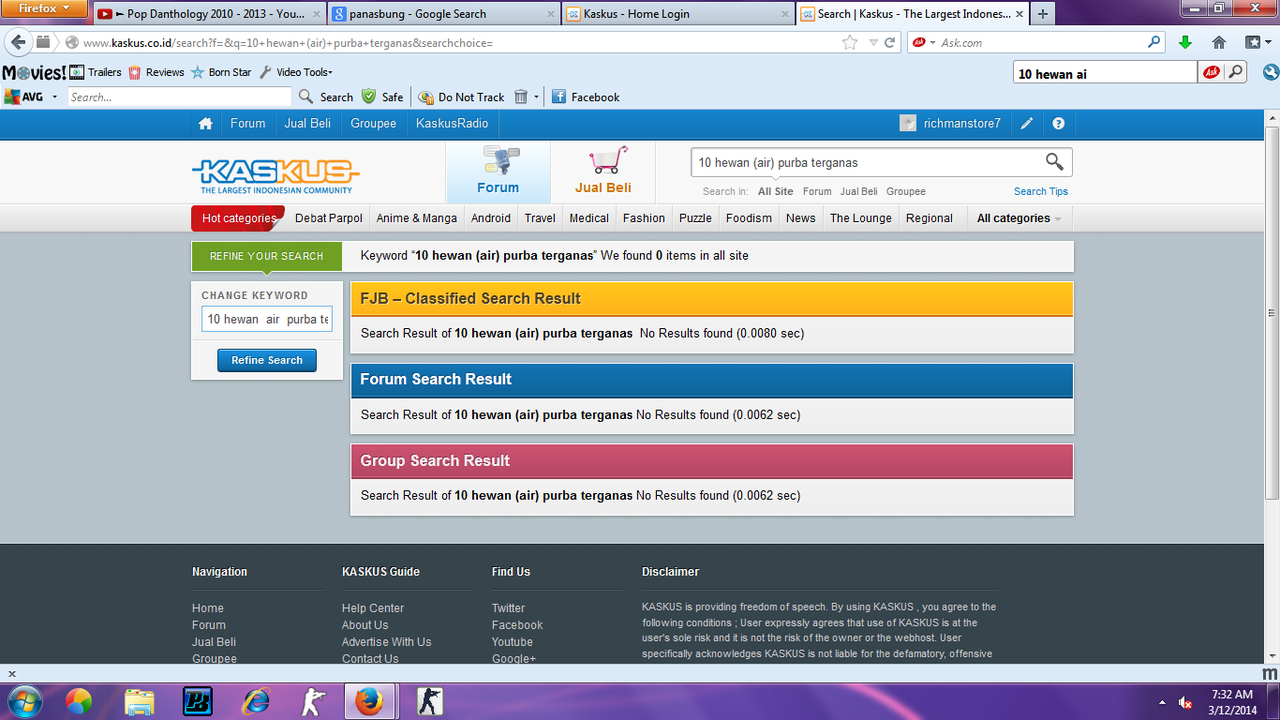This screenshot has height=720, width=1280.
Task: Click the AVG Safe shield icon
Action: tap(369, 97)
